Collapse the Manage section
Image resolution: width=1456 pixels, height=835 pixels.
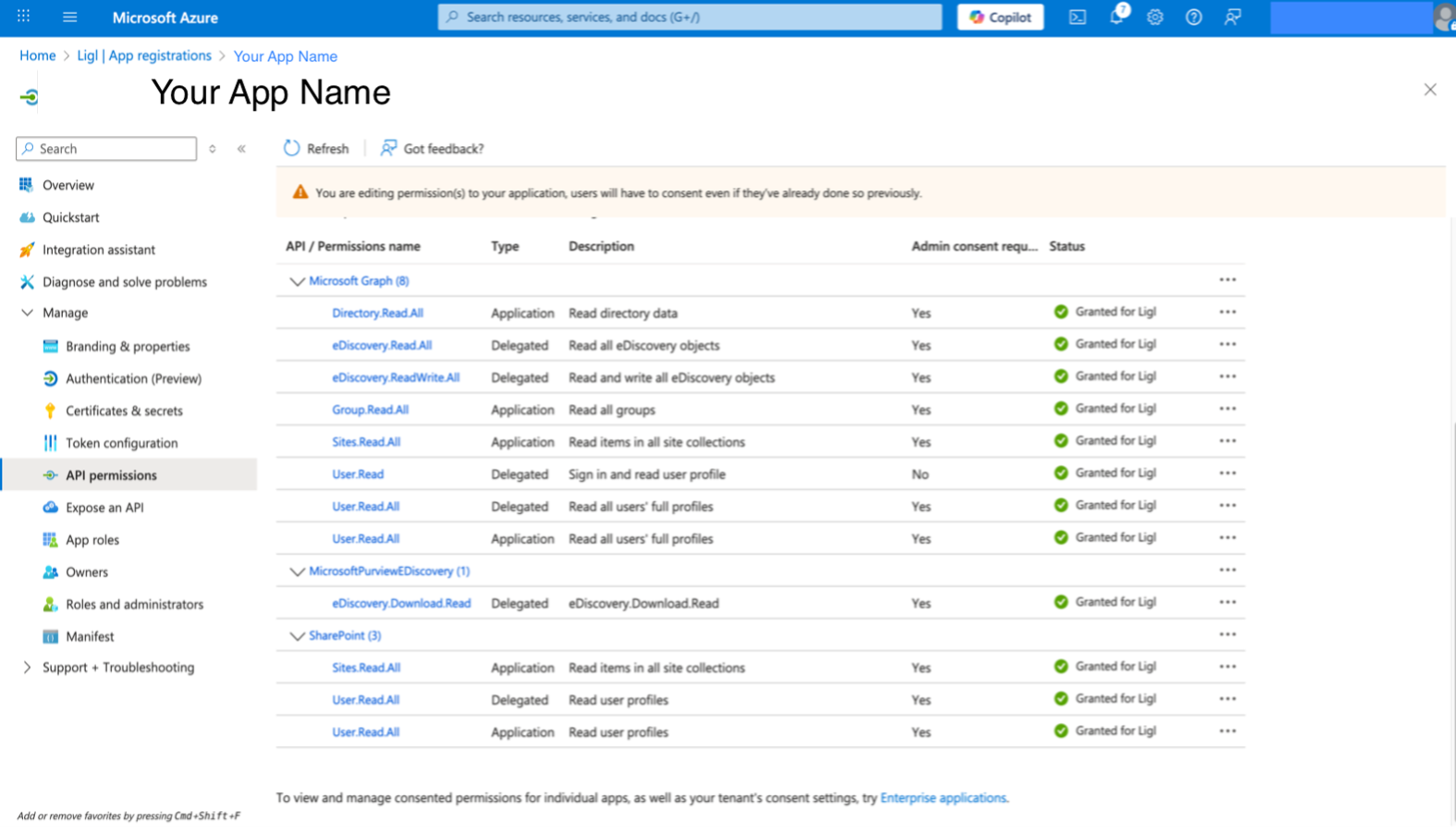click(27, 313)
